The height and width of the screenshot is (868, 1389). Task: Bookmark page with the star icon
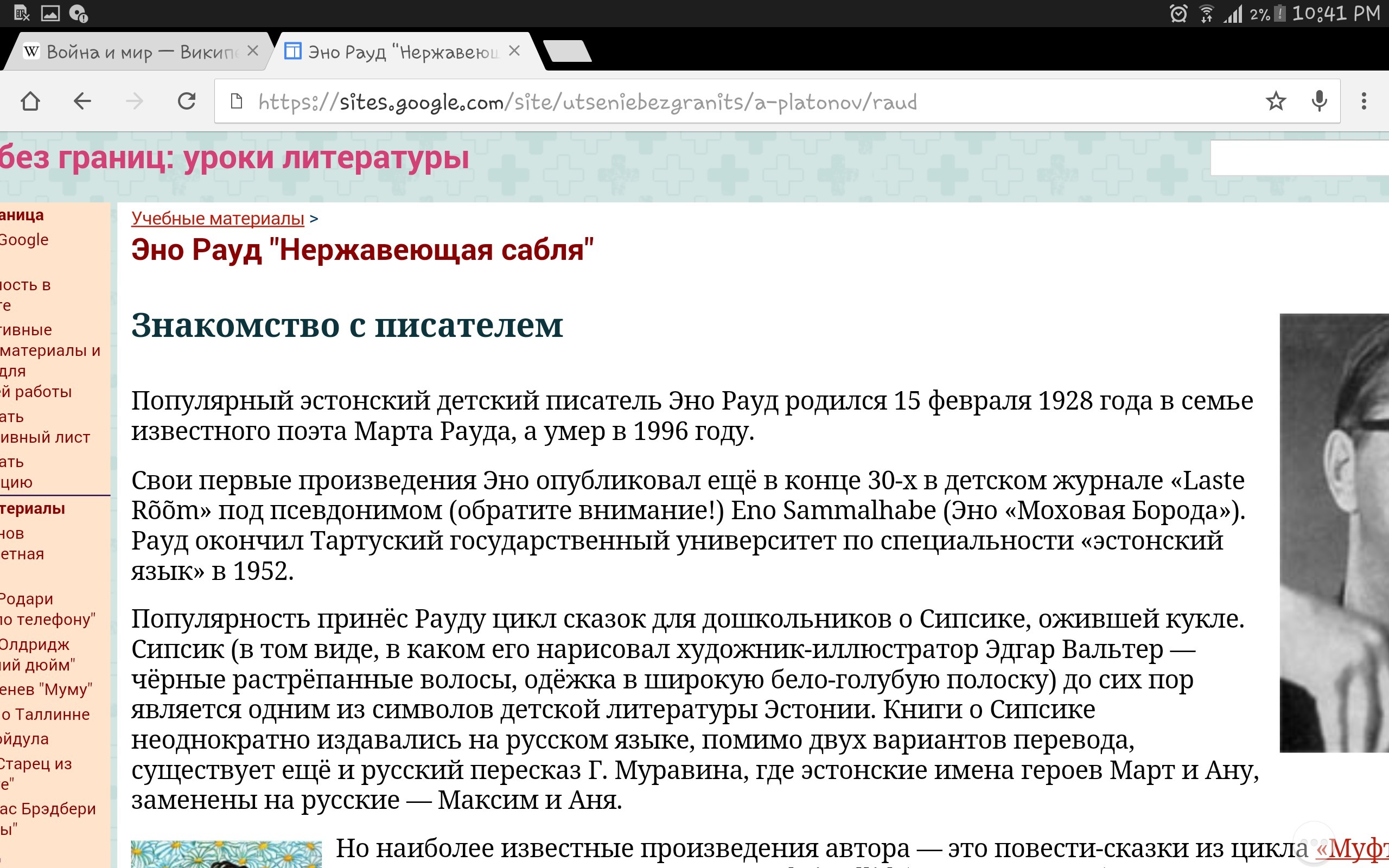[1276, 101]
